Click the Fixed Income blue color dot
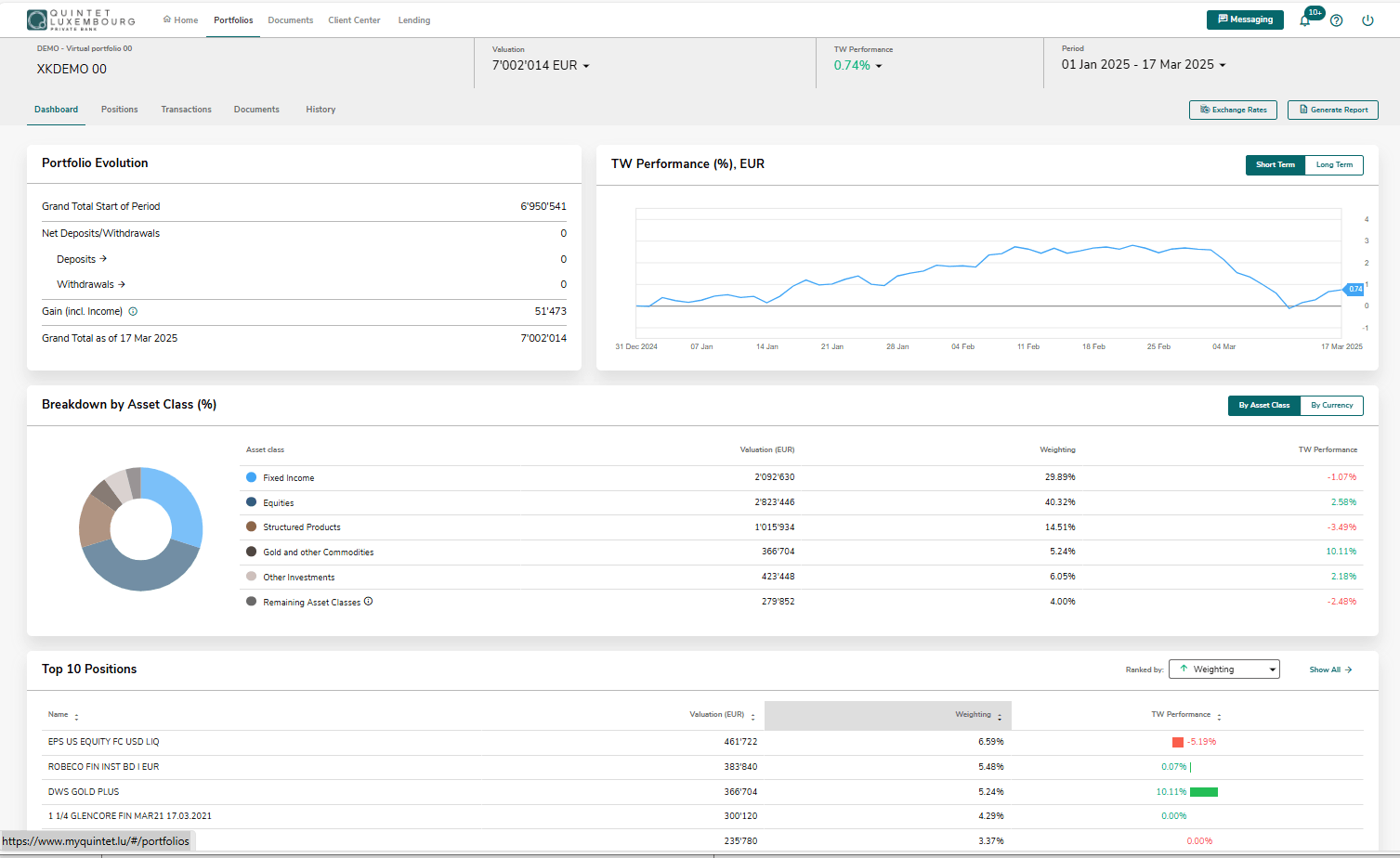Screen dimensions: 1400x858 pos(251,477)
